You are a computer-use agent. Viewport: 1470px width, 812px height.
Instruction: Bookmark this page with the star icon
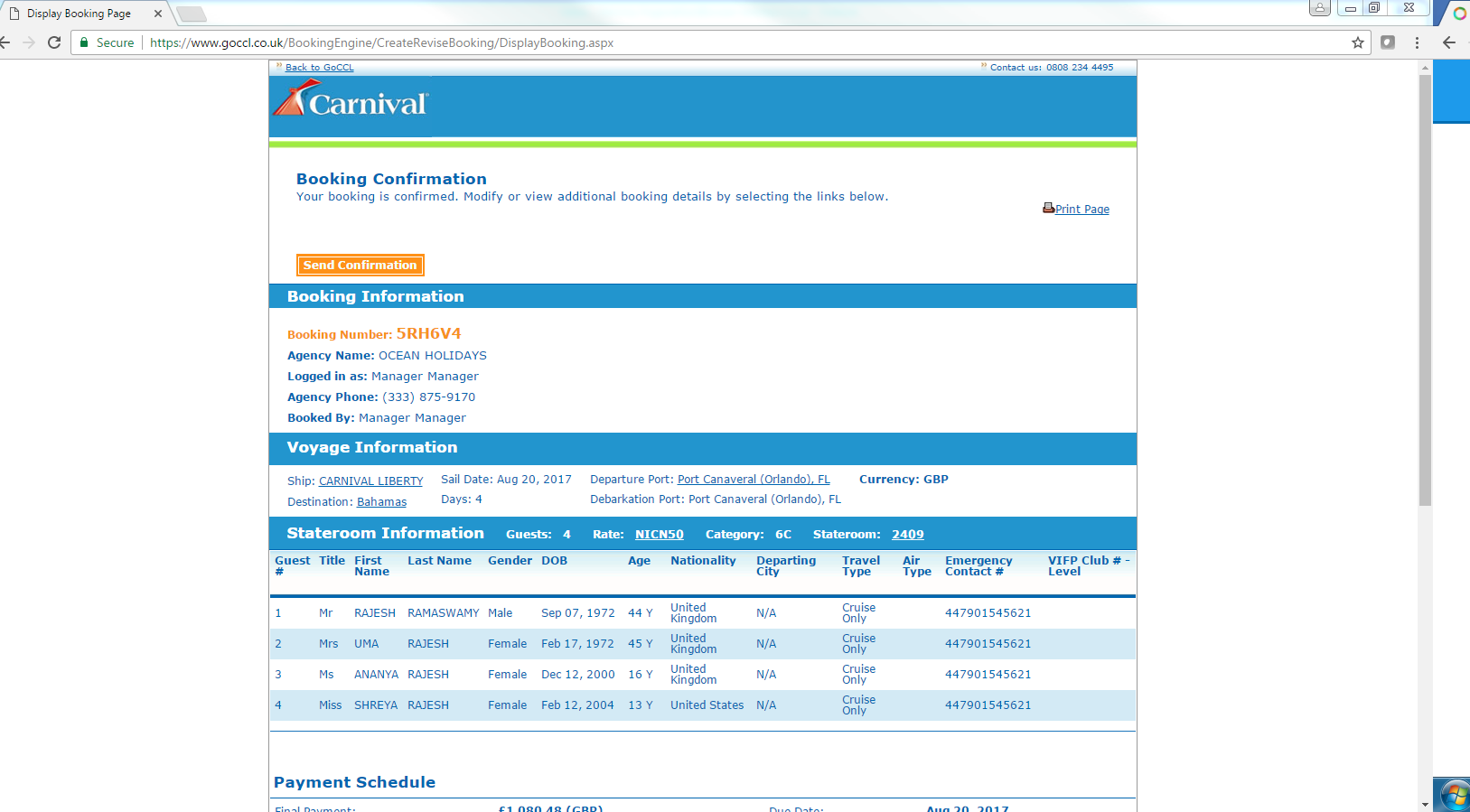point(1357,42)
